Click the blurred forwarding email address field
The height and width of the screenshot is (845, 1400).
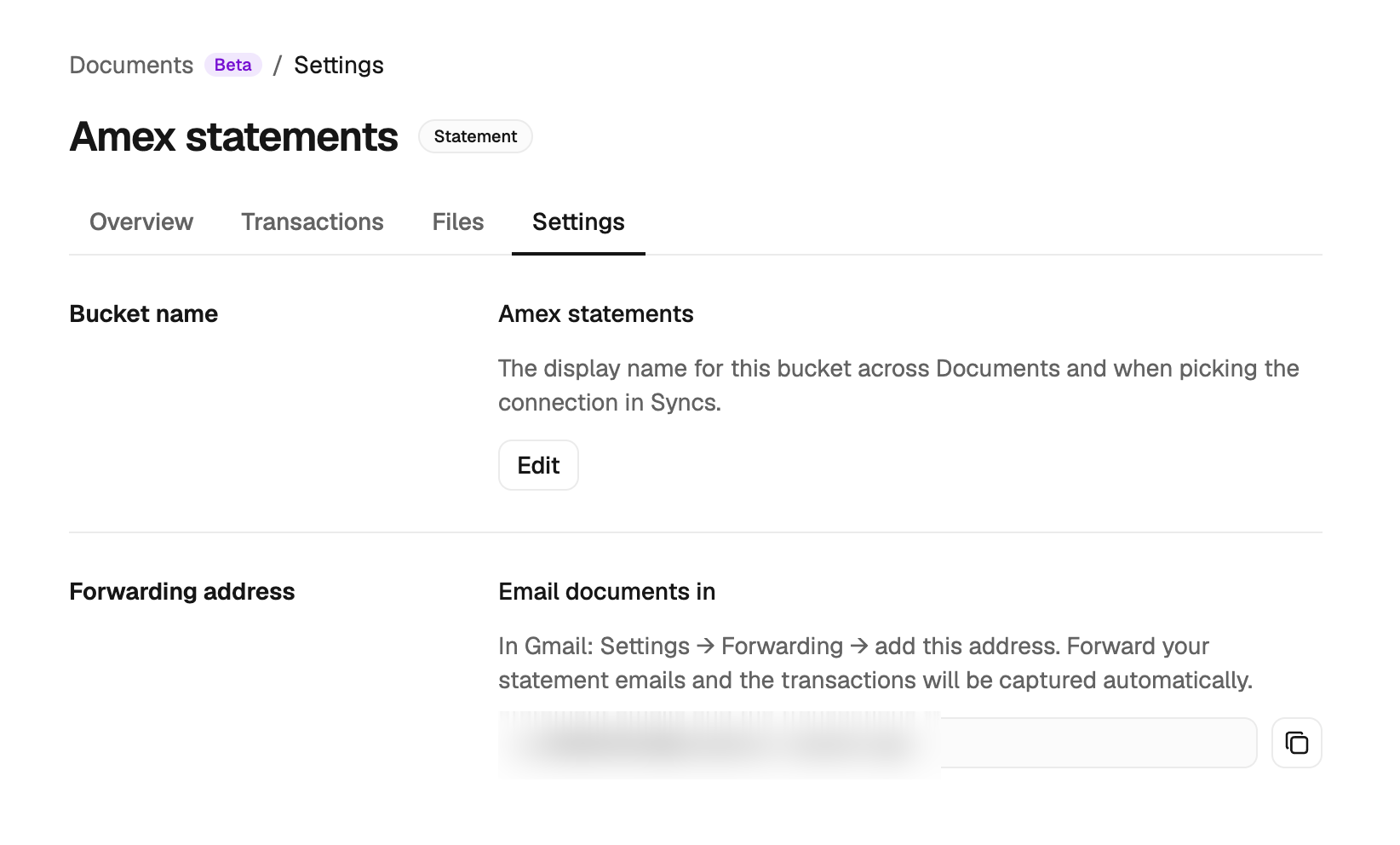coord(878,743)
